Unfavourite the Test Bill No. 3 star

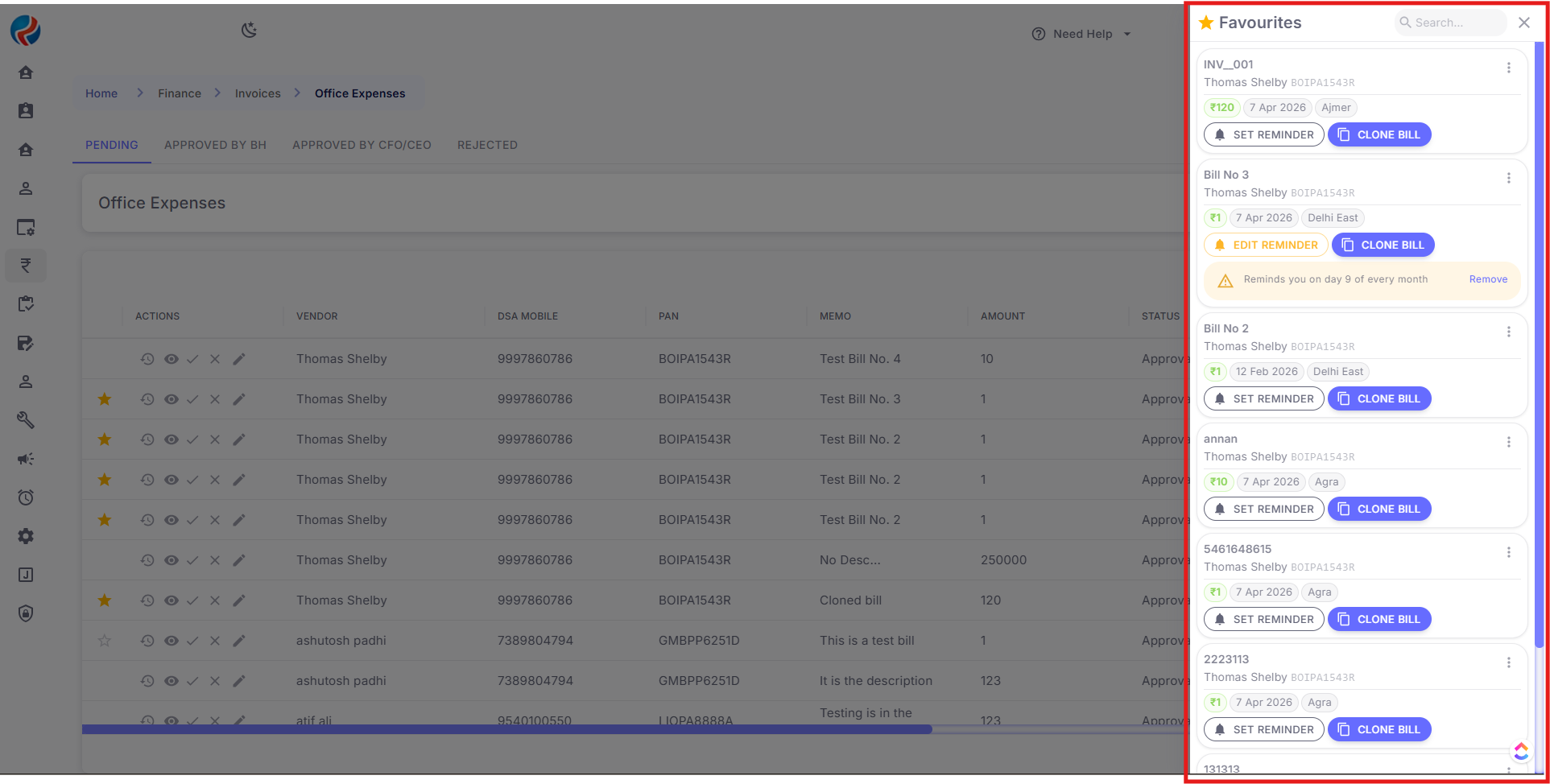point(105,399)
